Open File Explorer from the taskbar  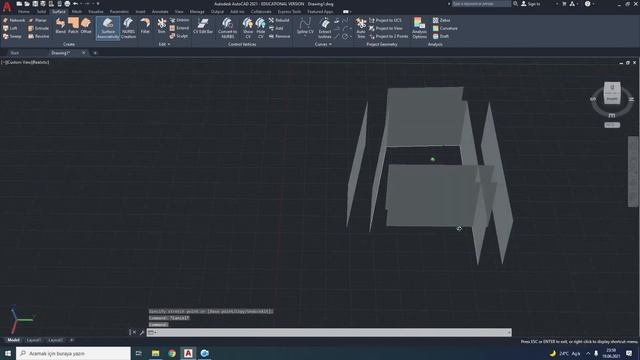coord(156,353)
